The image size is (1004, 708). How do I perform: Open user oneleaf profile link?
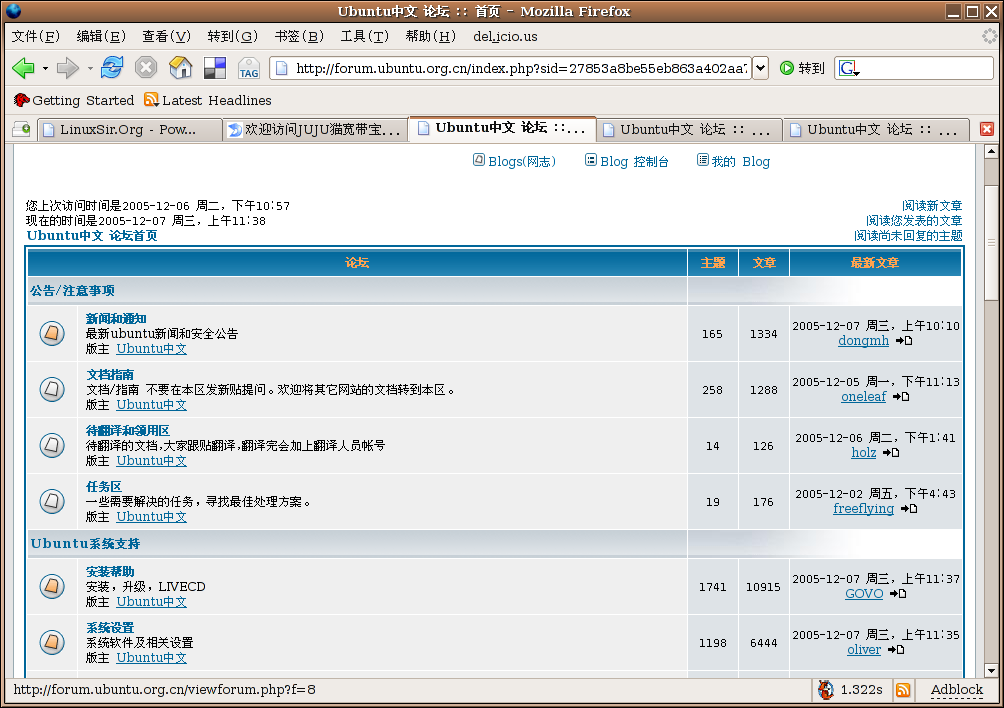[864, 397]
